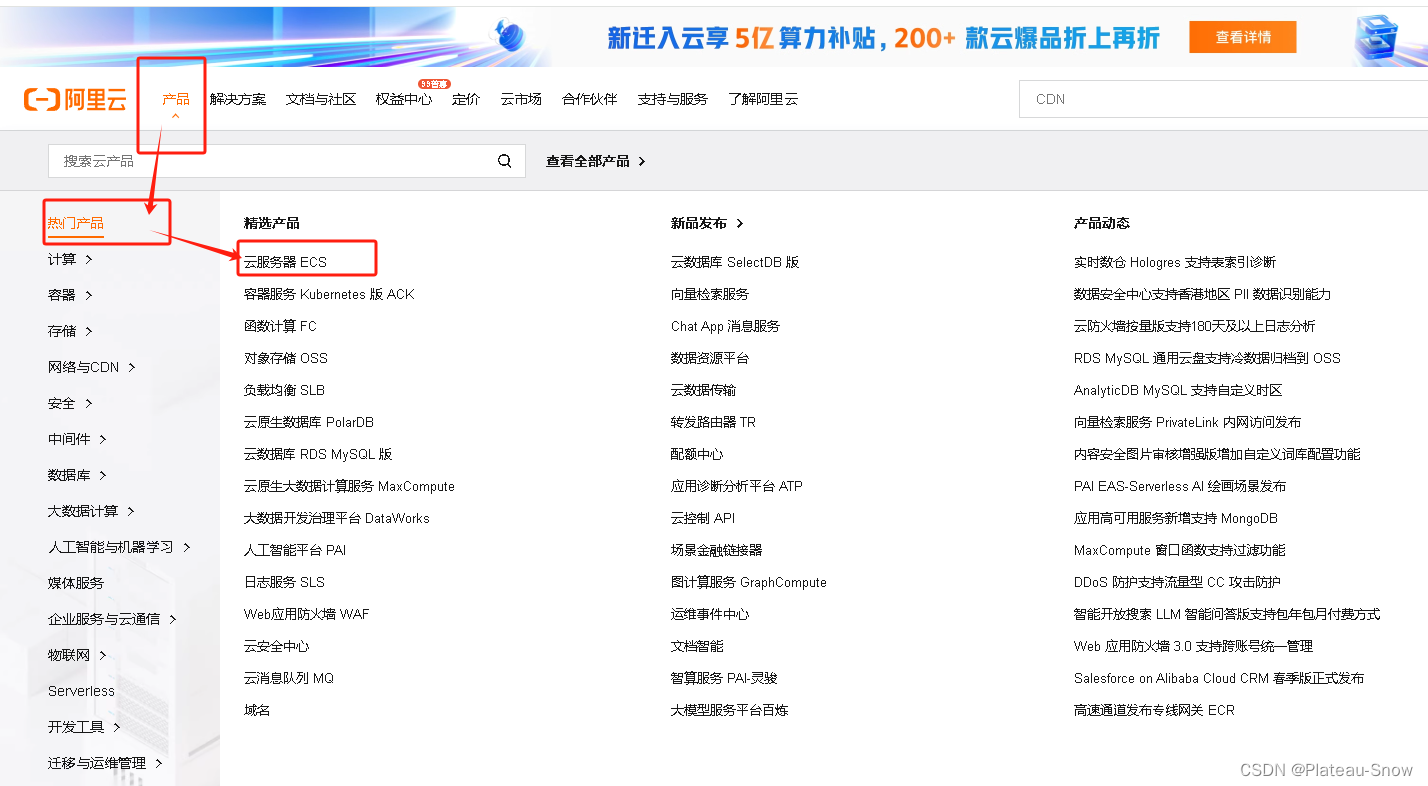This screenshot has width=1428, height=786.
Task: Open 应用诊断分析平台 ATP
Action: pos(737,486)
